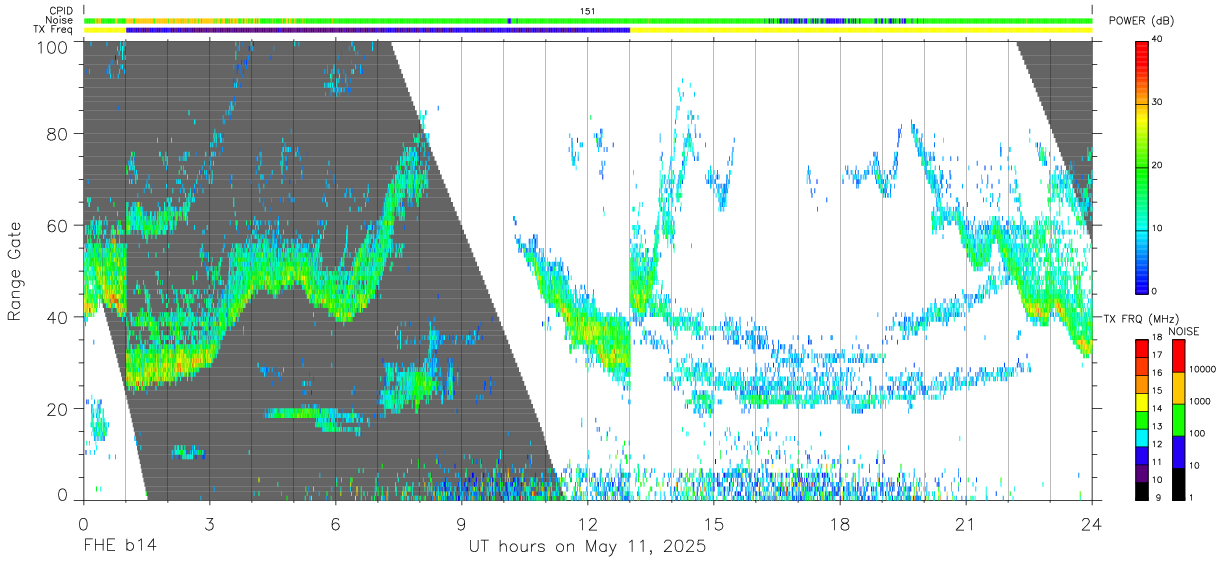Click x-axis tick label 12
1228x567 pixels.
click(588, 524)
